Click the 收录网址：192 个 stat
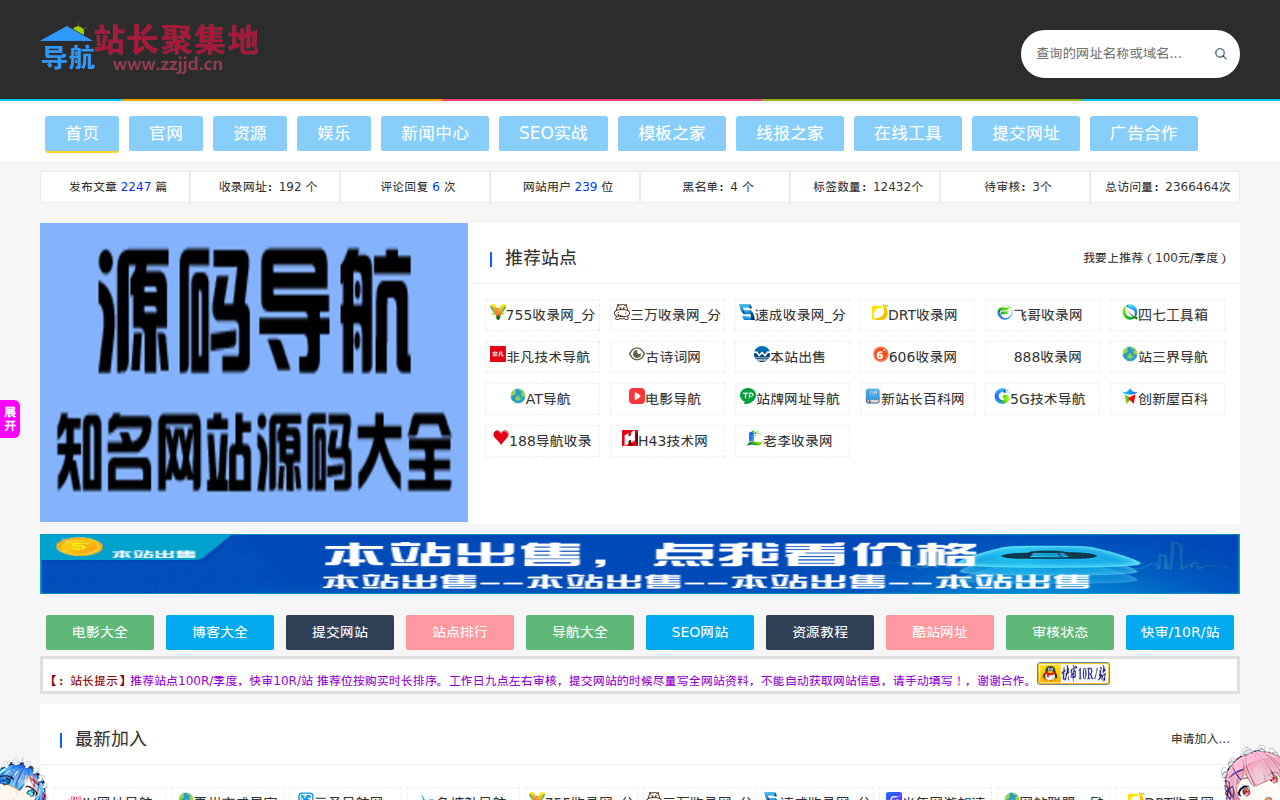The image size is (1280, 800). [265, 187]
